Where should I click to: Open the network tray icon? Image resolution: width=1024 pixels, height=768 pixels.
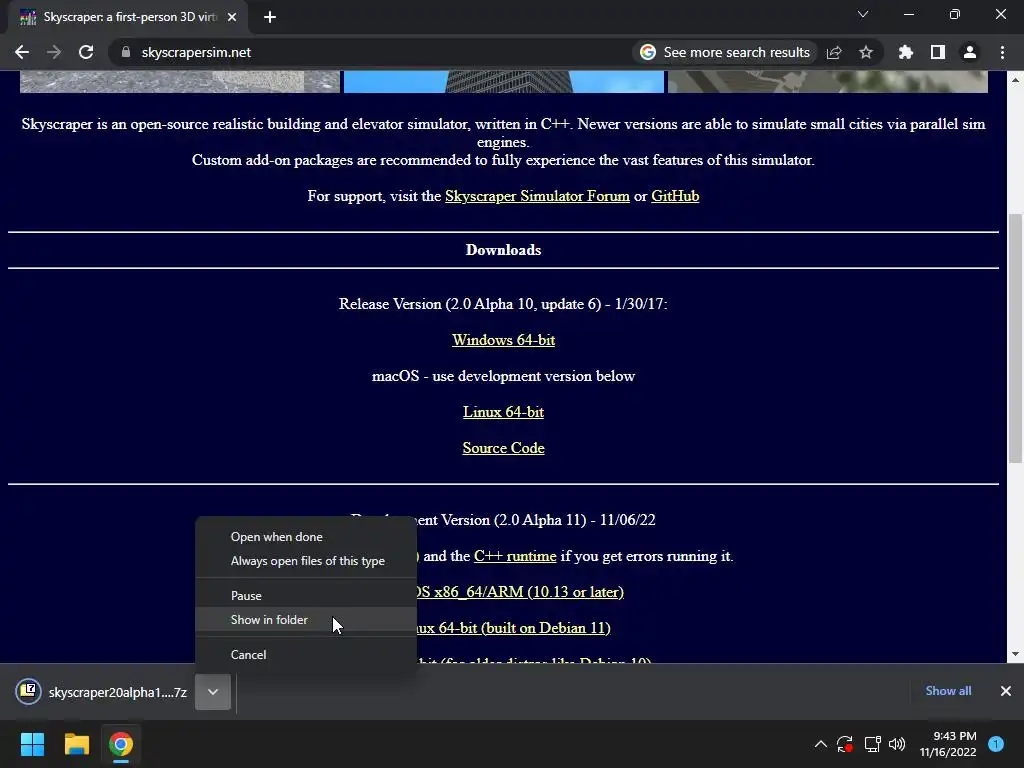pos(872,744)
